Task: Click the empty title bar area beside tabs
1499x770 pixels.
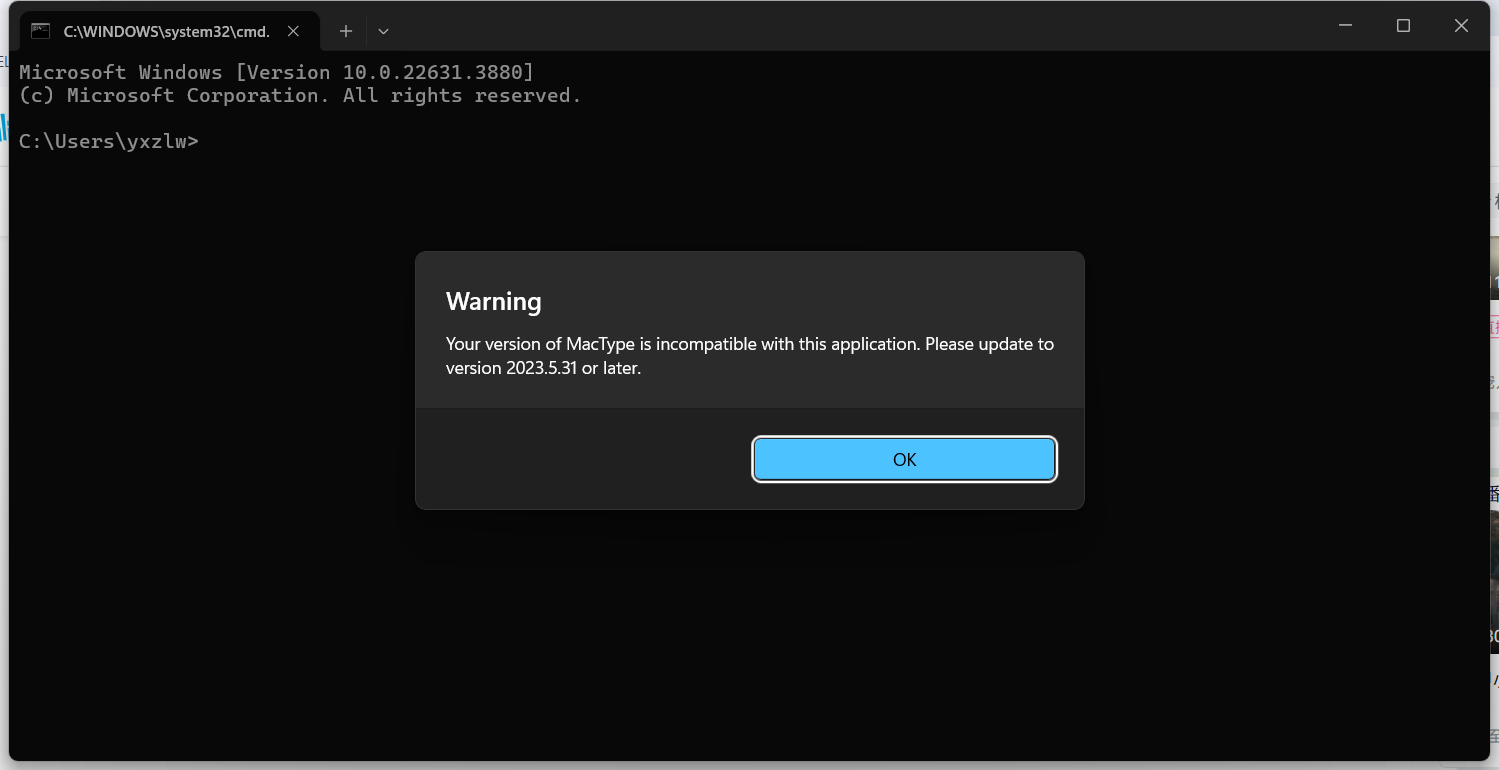Action: (850, 30)
